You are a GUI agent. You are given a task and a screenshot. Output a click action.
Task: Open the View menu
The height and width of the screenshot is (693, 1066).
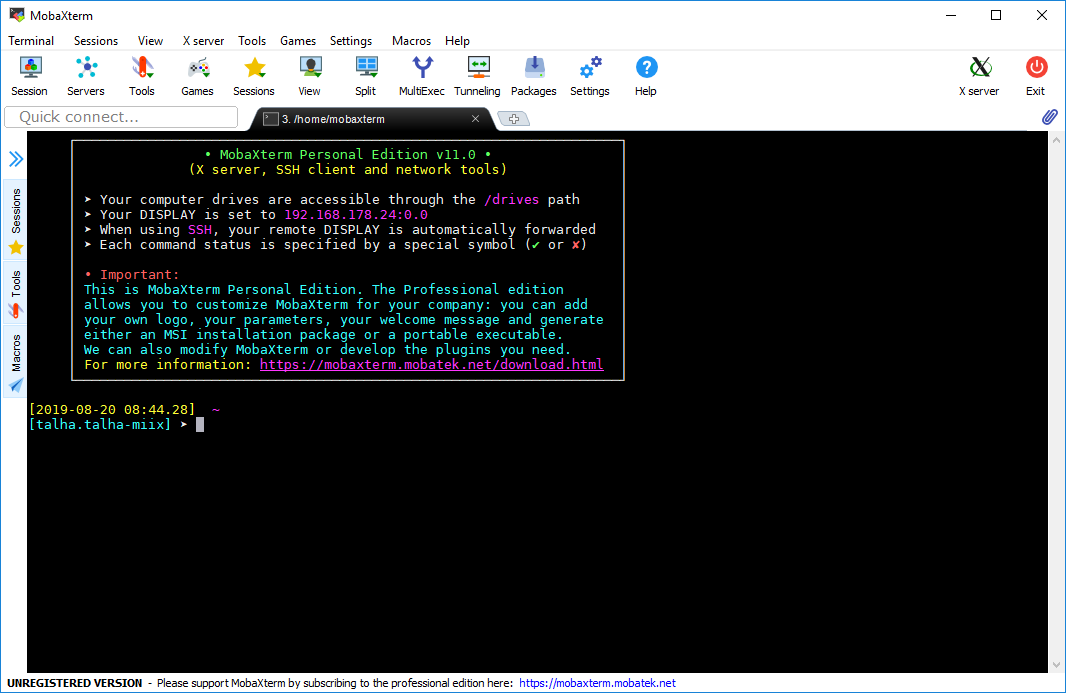coord(150,41)
